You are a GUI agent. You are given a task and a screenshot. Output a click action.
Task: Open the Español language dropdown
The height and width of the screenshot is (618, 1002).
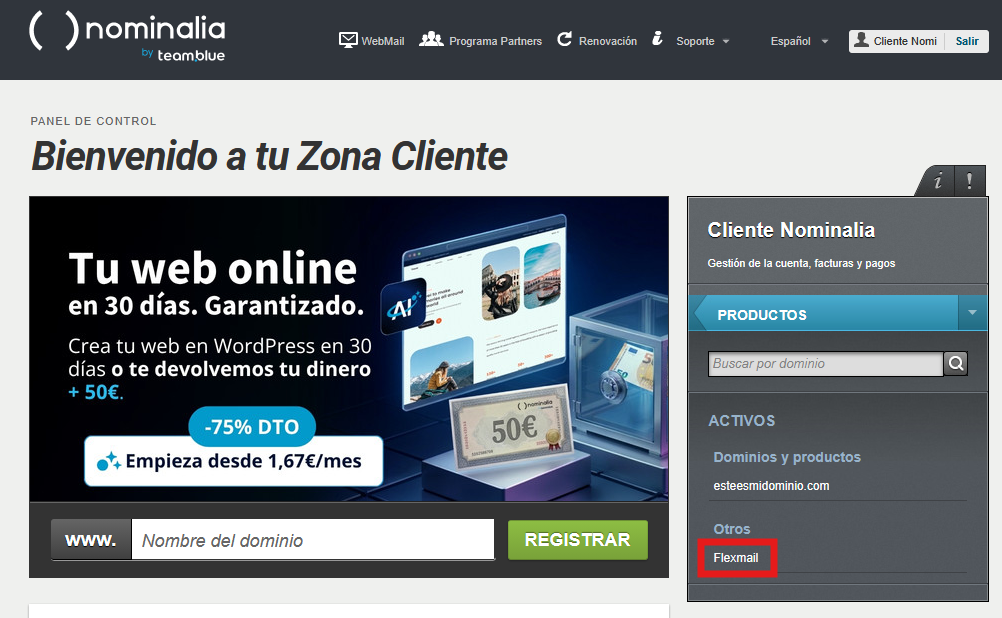tap(799, 41)
